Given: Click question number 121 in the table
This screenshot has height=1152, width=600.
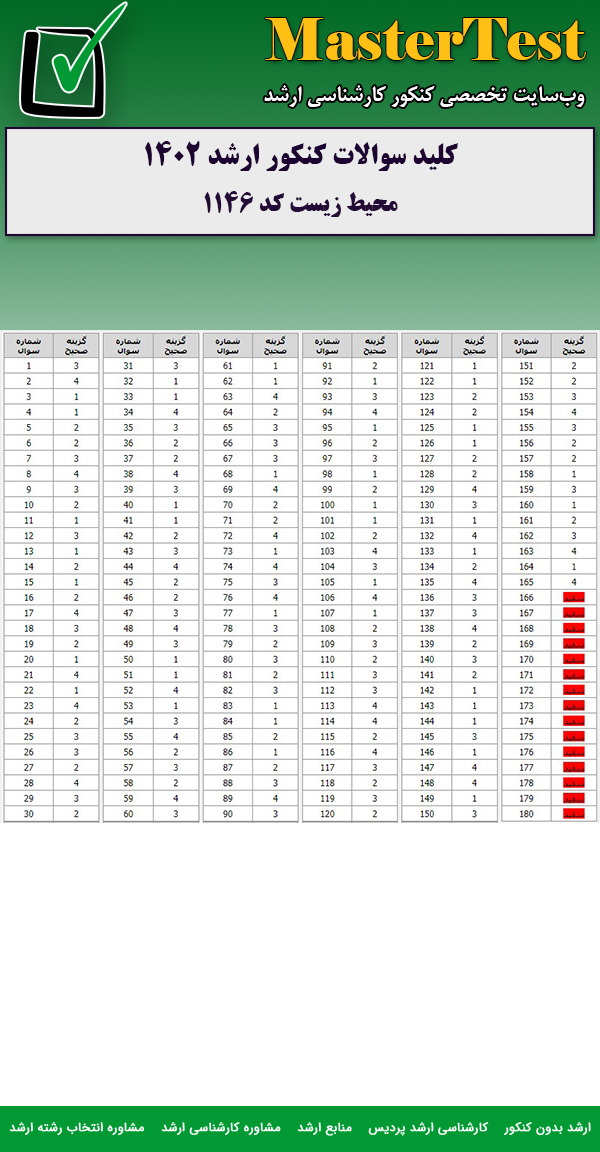Looking at the screenshot, I should pos(427,365).
